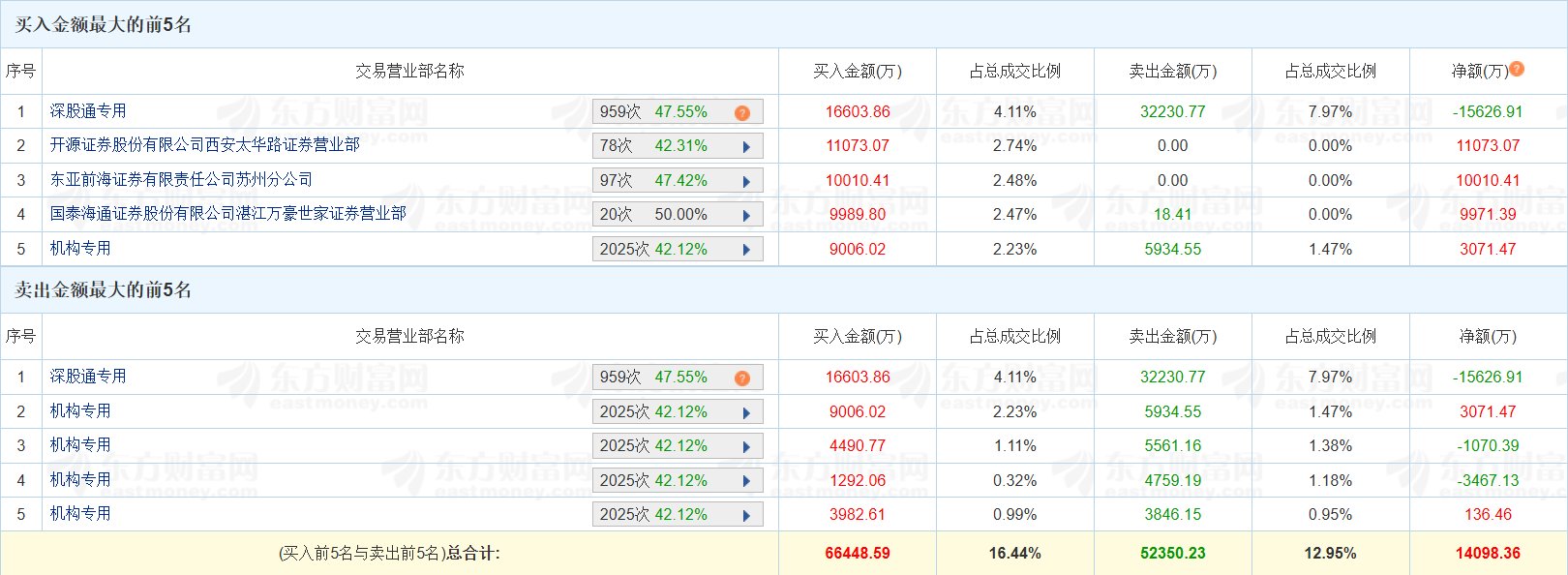Open the 国泰海通证券湛江万豪世家证券营业部 link
The image size is (1568, 575).
coord(227,214)
